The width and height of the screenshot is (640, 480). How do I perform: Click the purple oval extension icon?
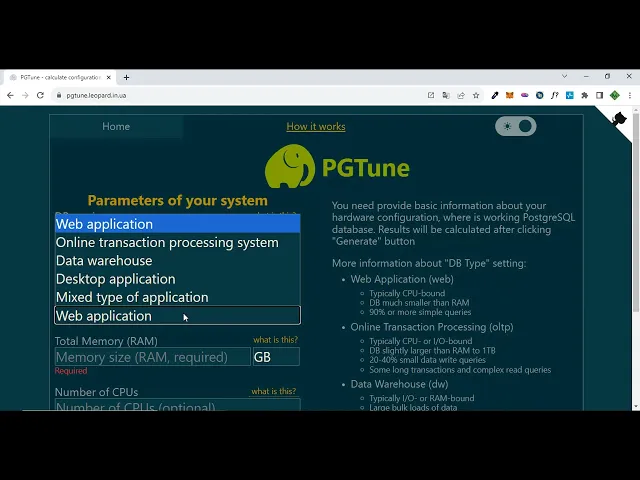(x=524, y=95)
